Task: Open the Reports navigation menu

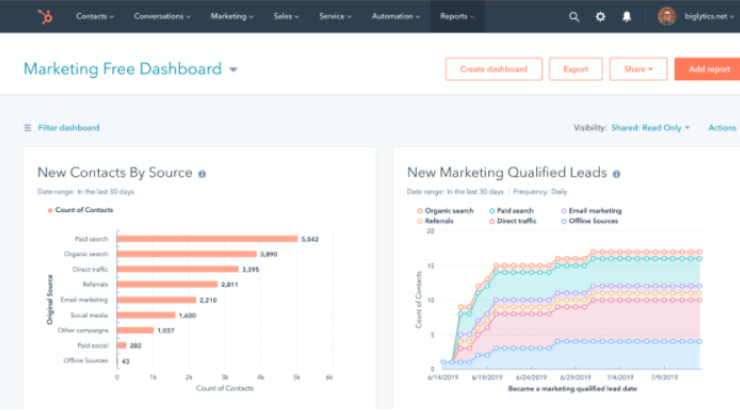Action: [457, 17]
